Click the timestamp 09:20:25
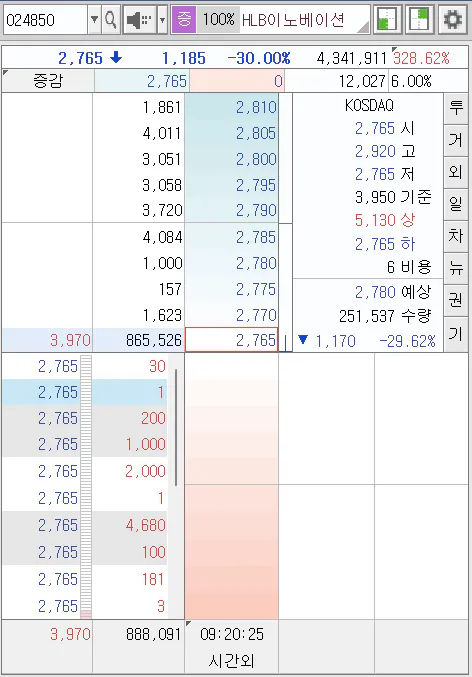The width and height of the screenshot is (472, 677). pyautogui.click(x=232, y=634)
